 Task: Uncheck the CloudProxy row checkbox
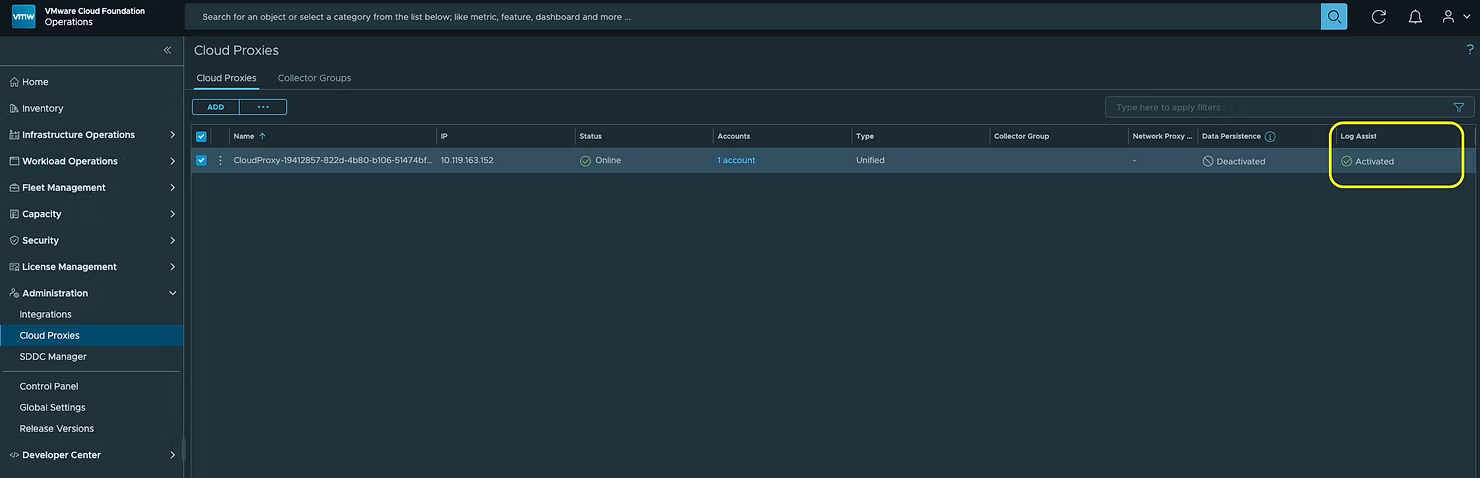[x=201, y=160]
